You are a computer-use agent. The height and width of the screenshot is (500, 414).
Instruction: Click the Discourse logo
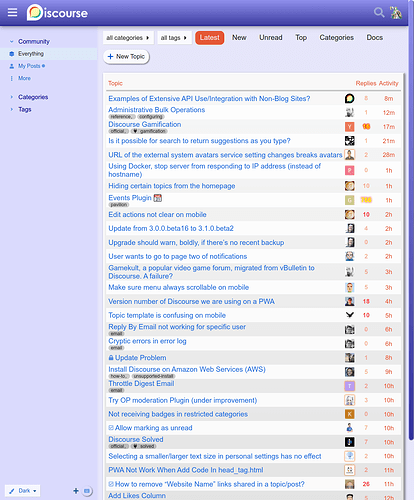(57, 13)
